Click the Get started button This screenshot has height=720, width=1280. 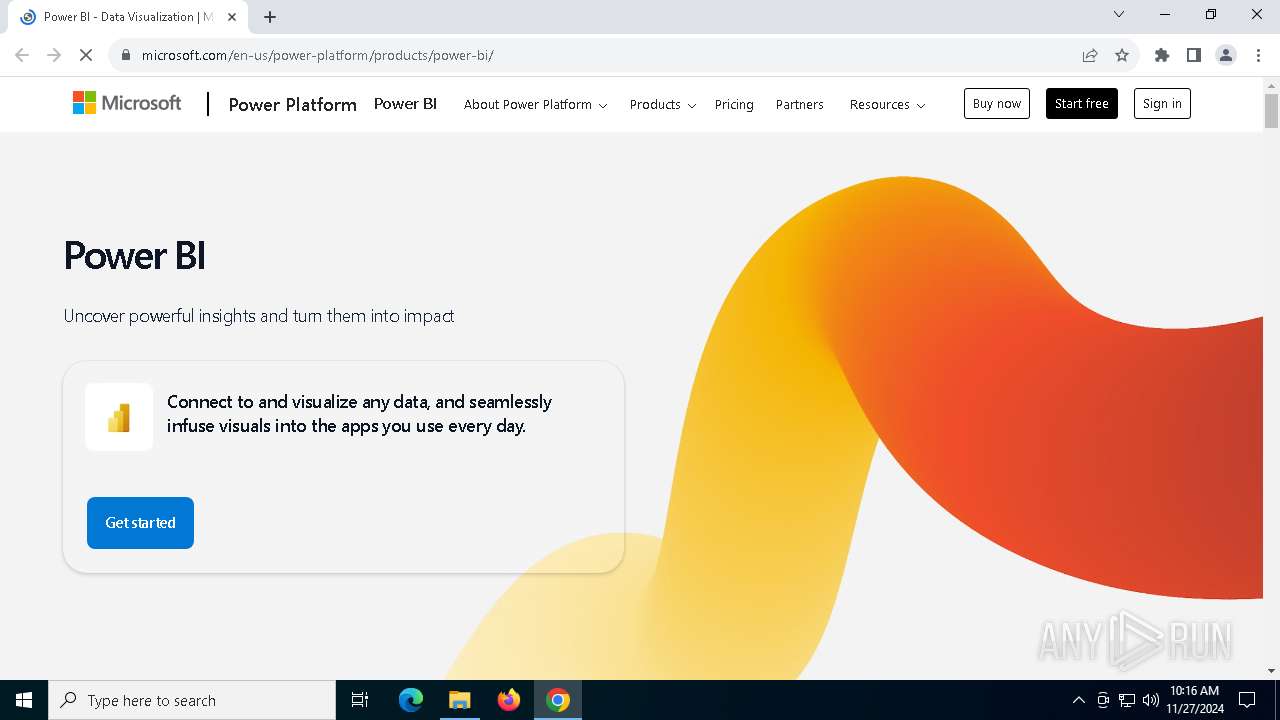[140, 523]
